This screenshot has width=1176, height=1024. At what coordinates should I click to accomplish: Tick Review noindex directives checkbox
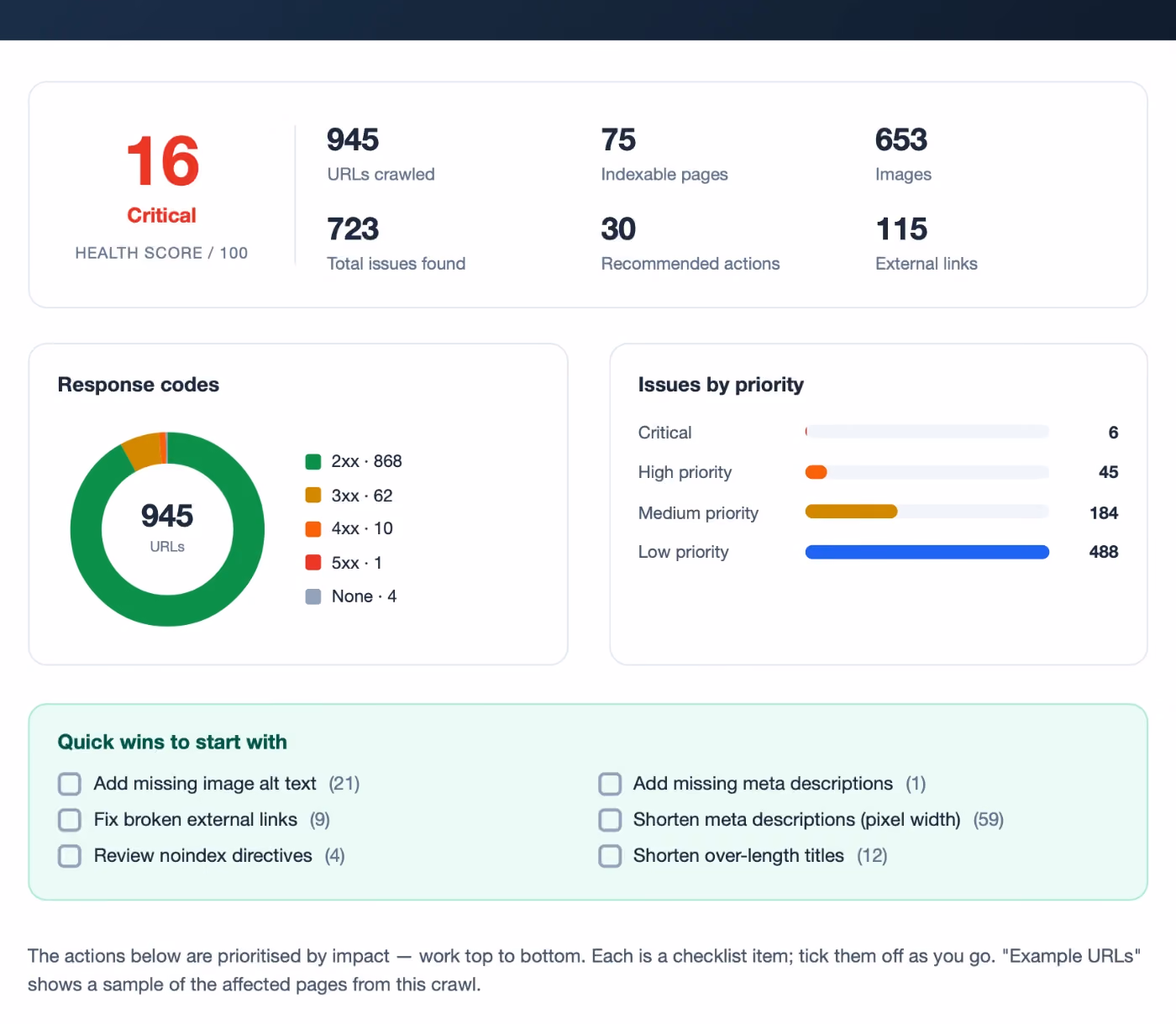point(70,856)
